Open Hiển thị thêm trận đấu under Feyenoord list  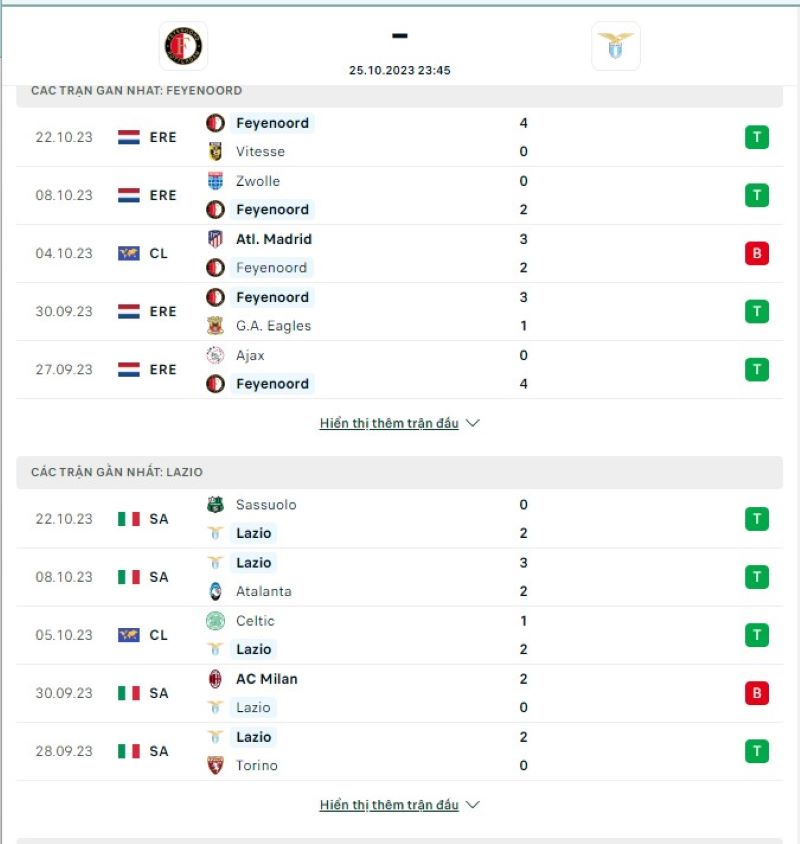point(391,423)
